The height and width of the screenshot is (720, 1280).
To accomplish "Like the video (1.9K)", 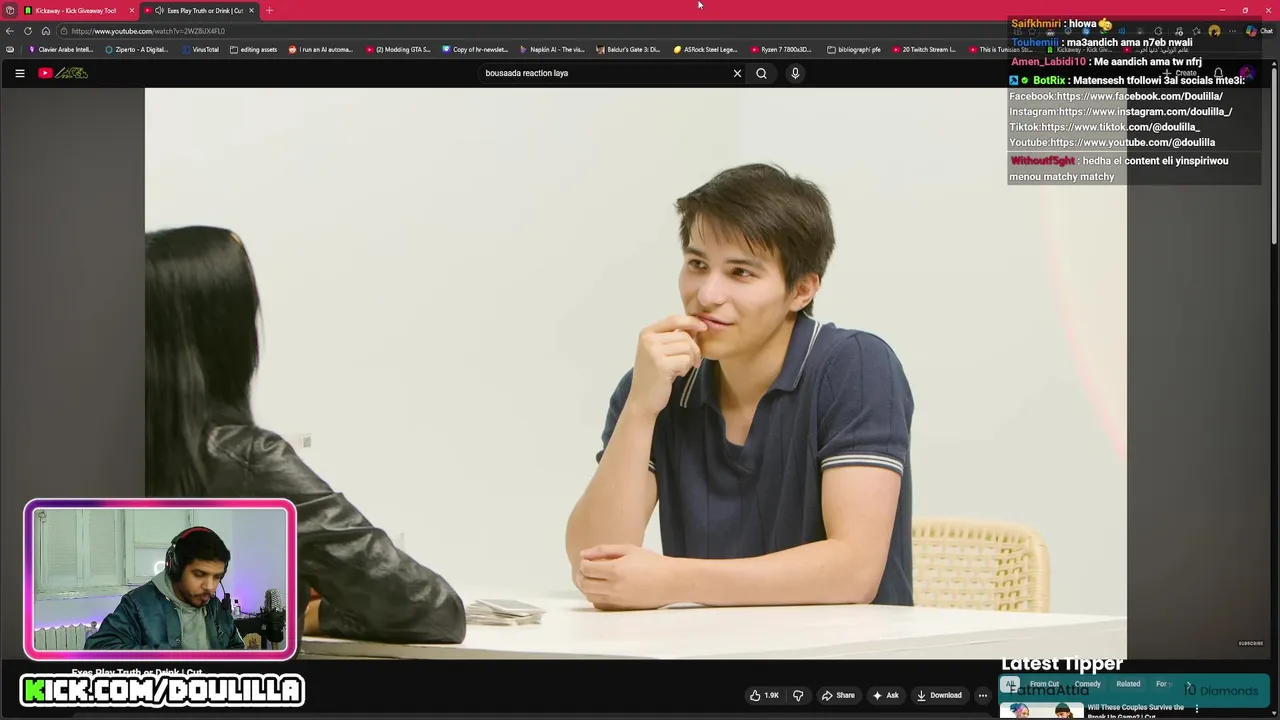I will (x=764, y=695).
